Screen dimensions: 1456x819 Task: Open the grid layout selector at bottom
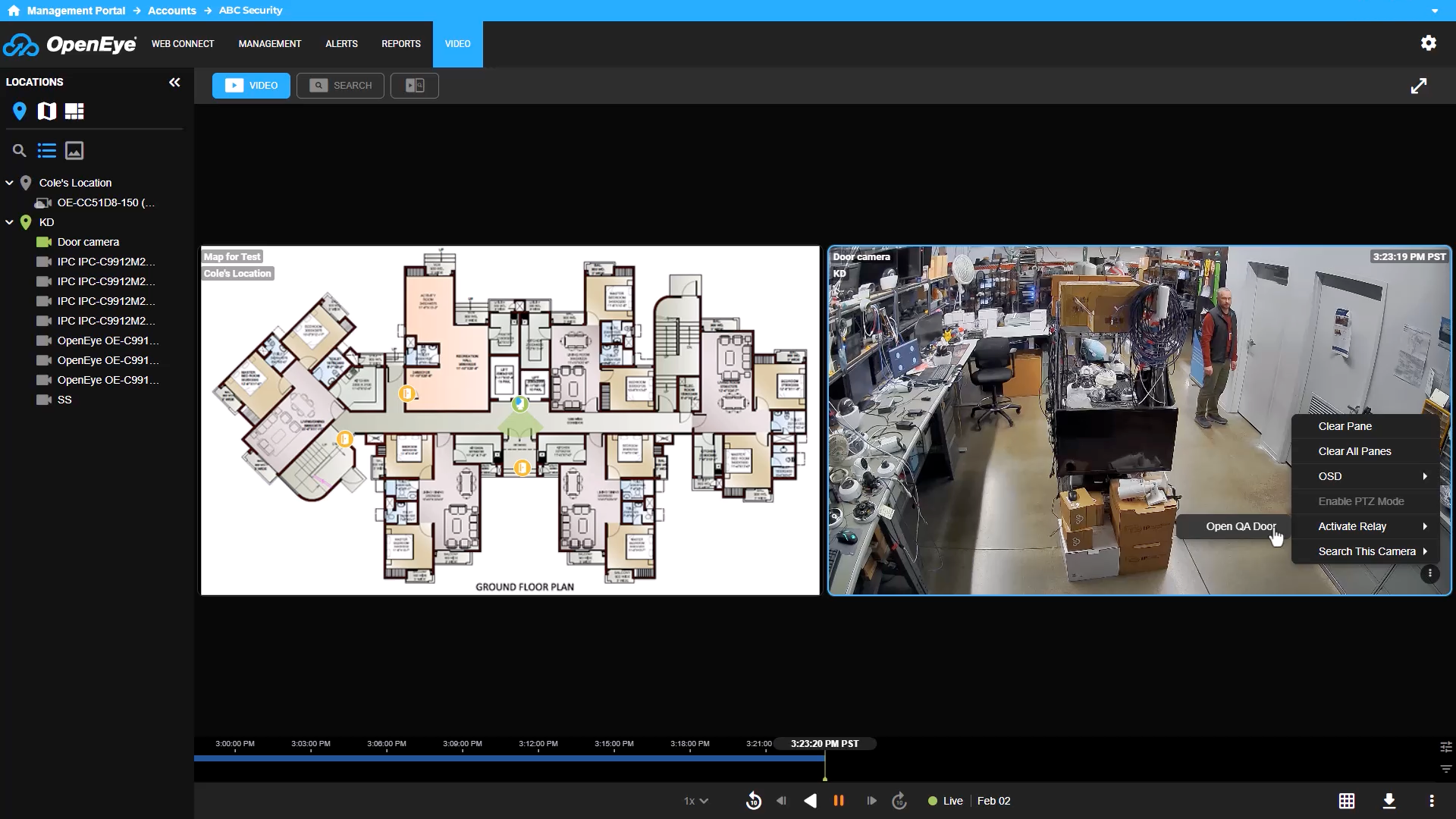1347,801
